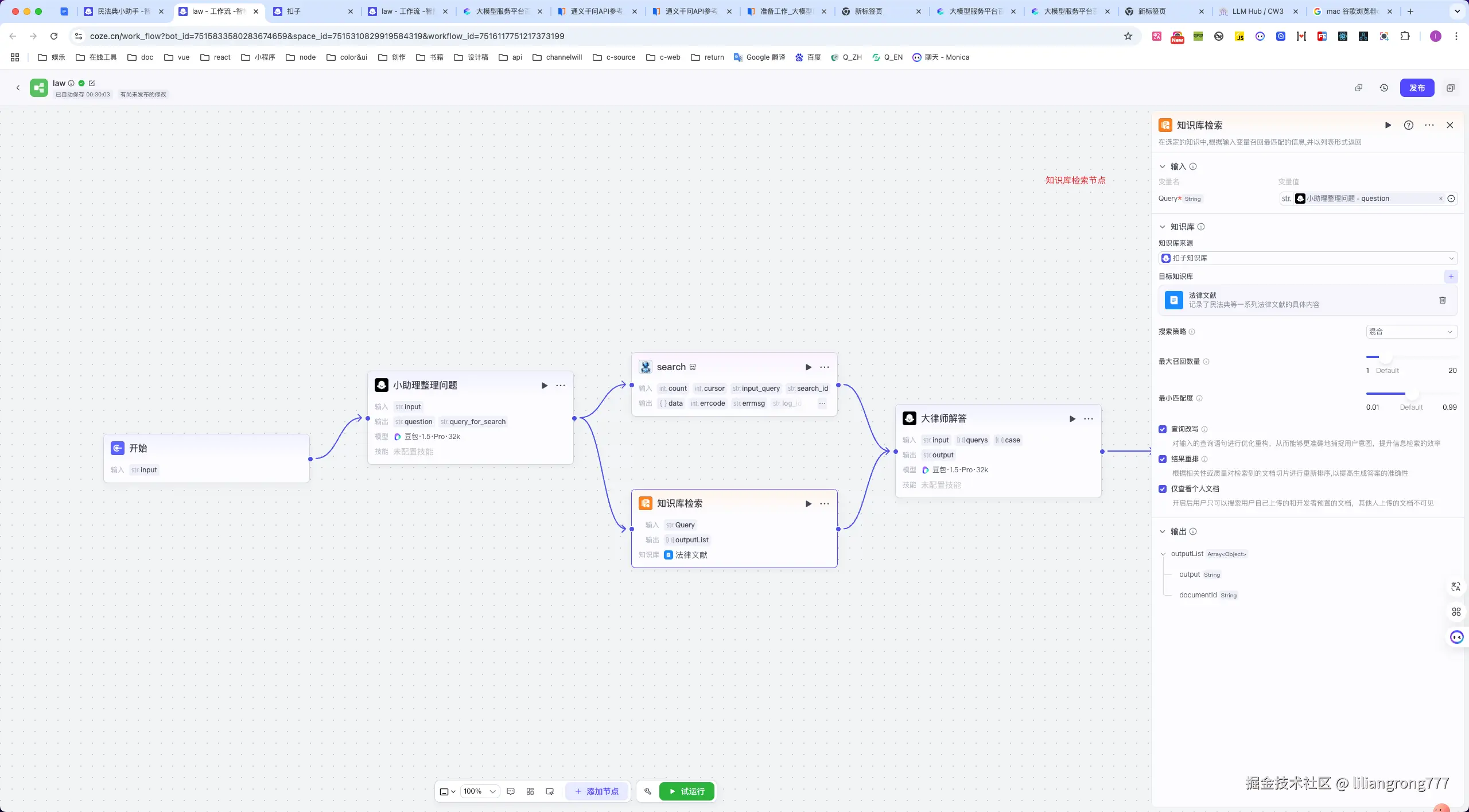Screen dimensions: 1469x812
Task: Run the 小助理整理问题 node
Action: [x=544, y=386]
